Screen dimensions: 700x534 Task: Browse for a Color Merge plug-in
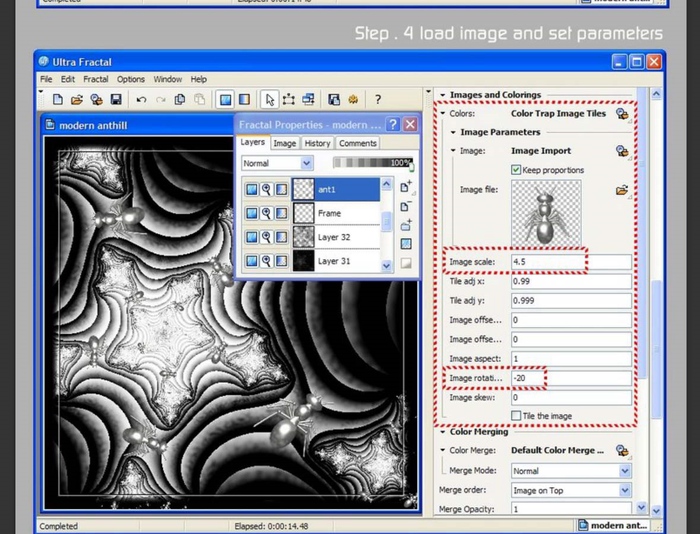pyautogui.click(x=622, y=450)
